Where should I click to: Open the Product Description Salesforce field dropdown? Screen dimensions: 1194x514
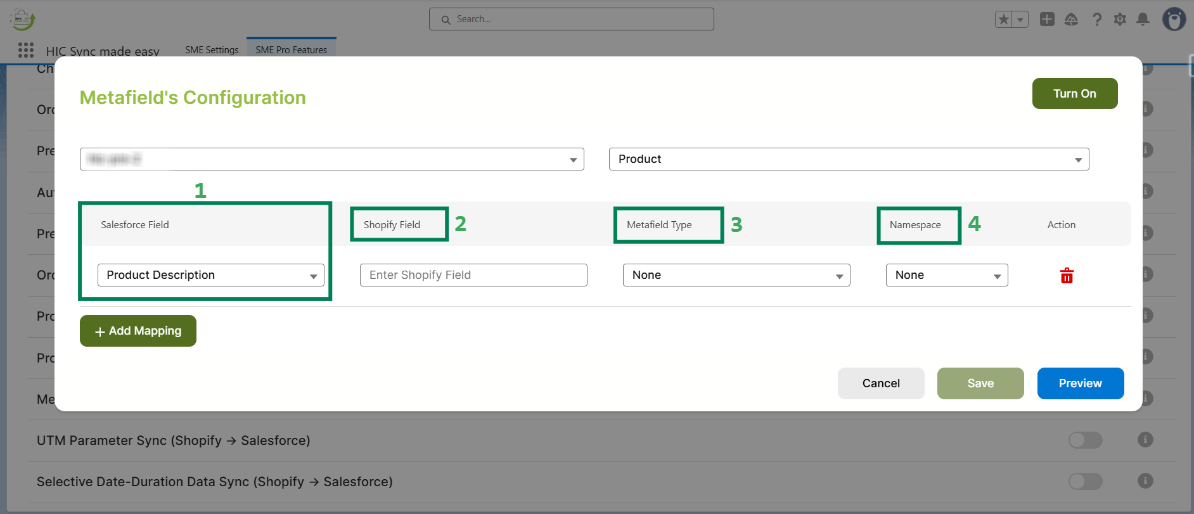[210, 275]
